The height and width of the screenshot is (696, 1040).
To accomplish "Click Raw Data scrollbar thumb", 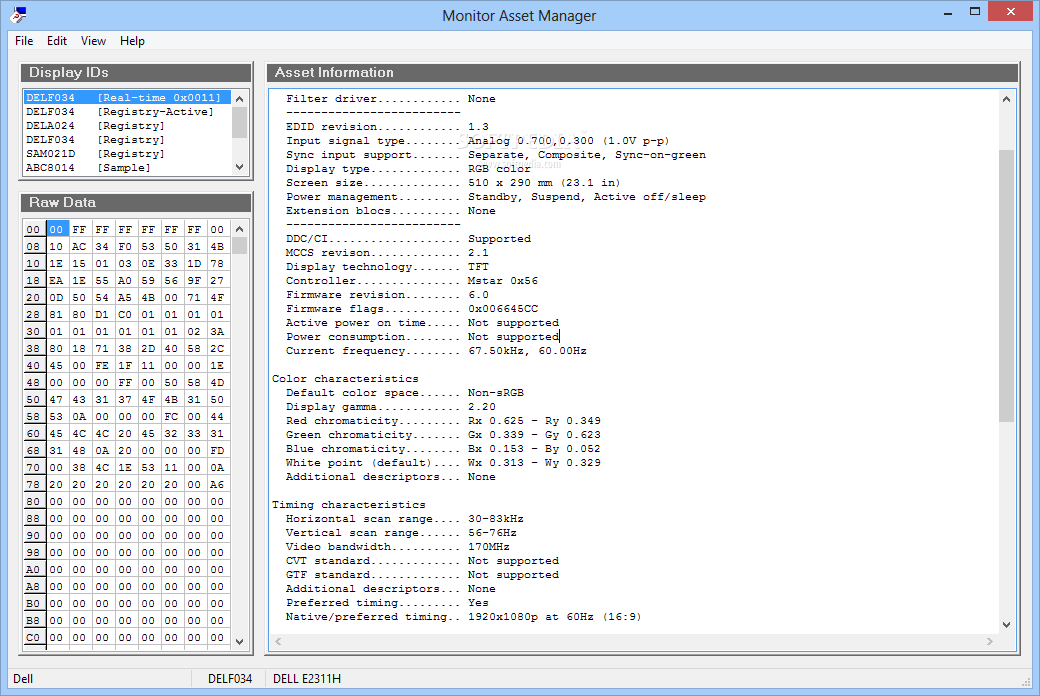I will (239, 245).
